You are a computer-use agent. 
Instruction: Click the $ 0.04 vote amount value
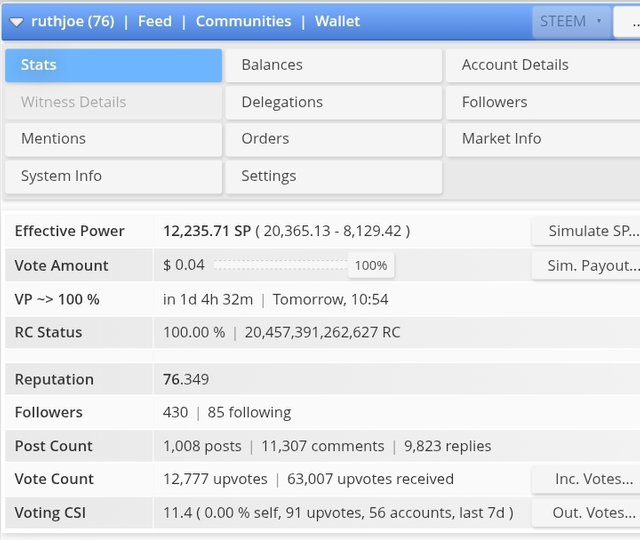tap(184, 265)
